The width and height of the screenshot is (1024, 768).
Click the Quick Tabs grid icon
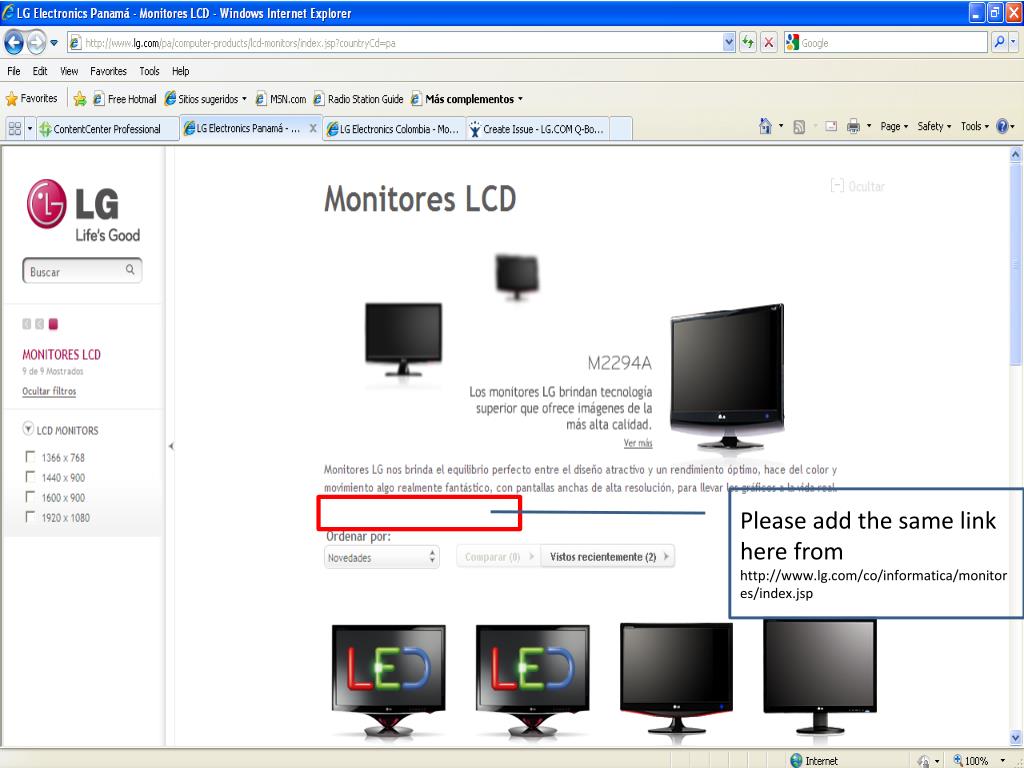(14, 129)
